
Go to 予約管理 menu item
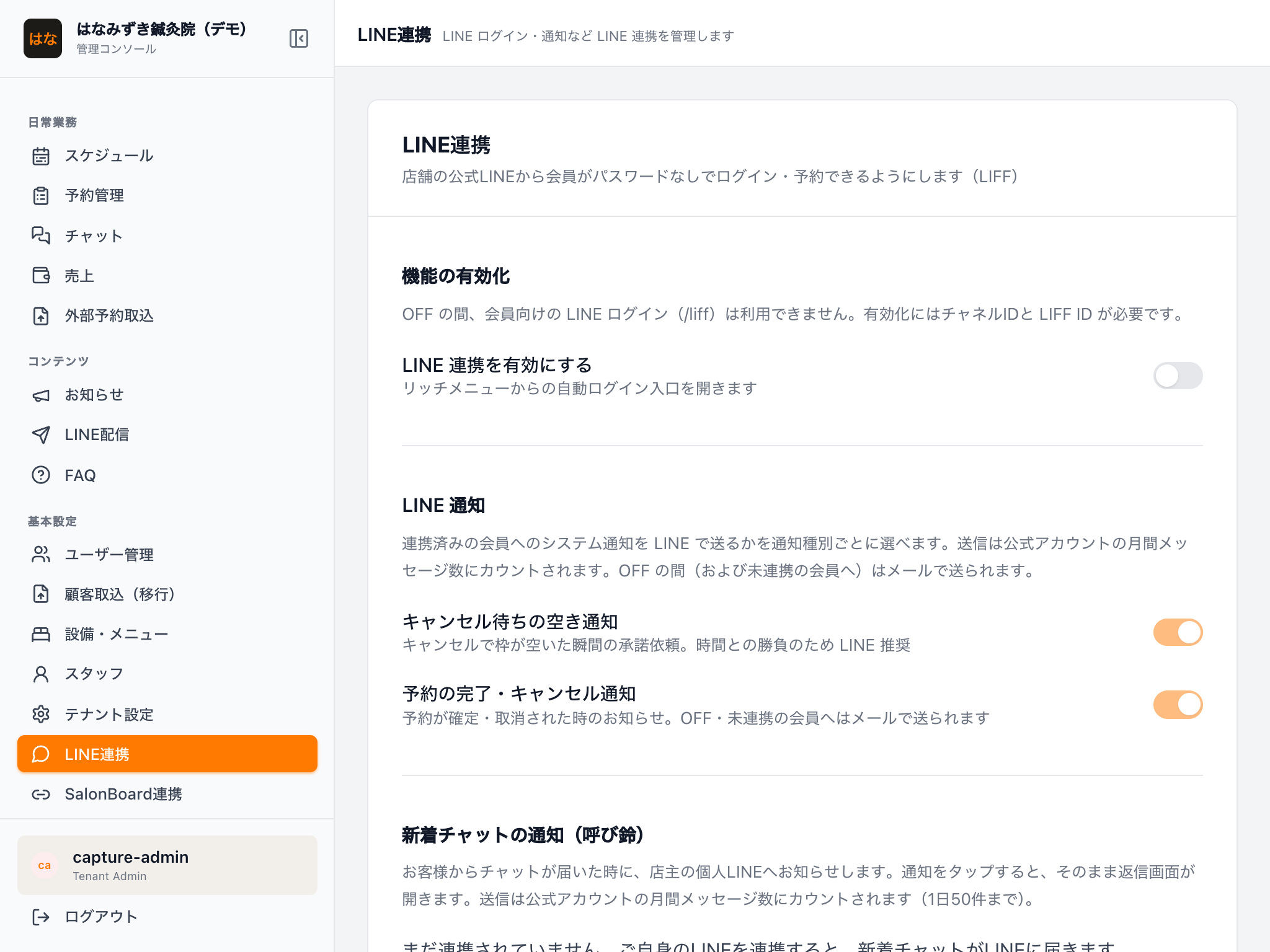167,196
